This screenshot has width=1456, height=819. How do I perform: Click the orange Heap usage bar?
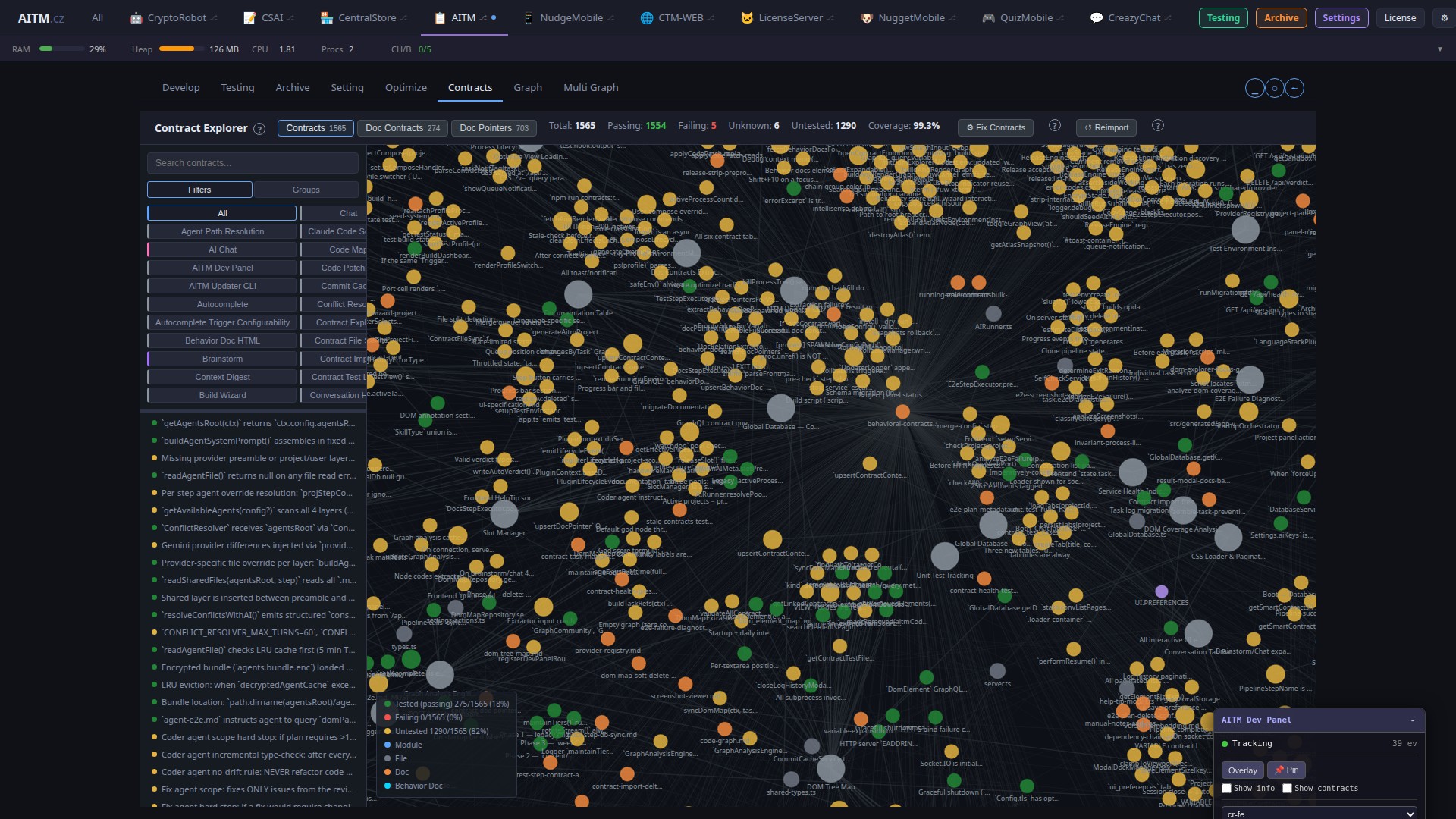tap(181, 49)
